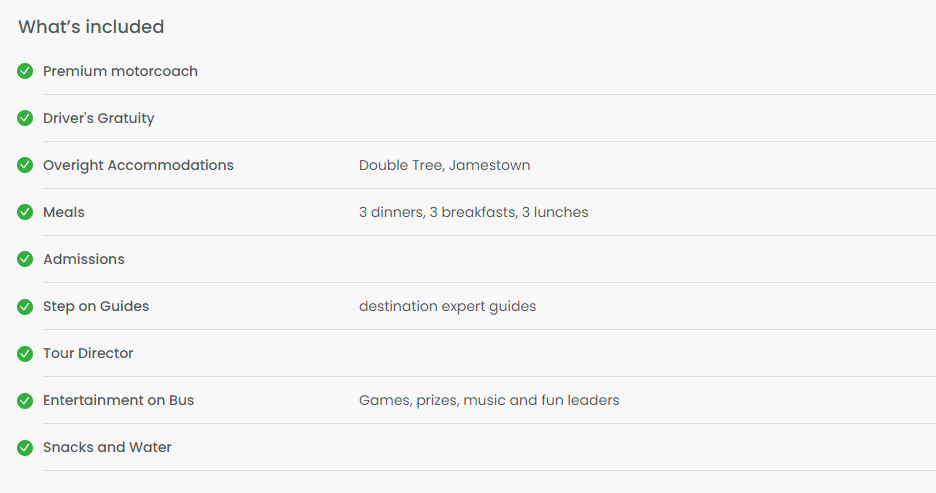Click destination expert guides description
Viewport: 936px width, 493px height.
[447, 306]
